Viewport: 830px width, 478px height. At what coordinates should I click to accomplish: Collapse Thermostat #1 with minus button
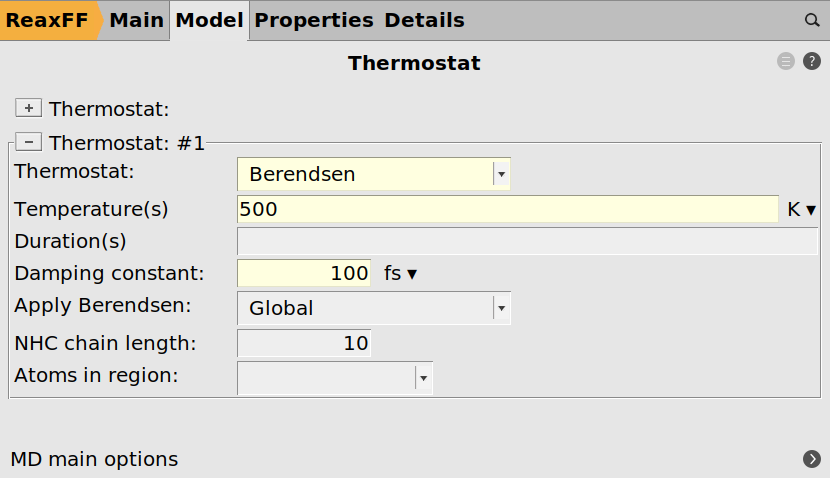pos(29,143)
